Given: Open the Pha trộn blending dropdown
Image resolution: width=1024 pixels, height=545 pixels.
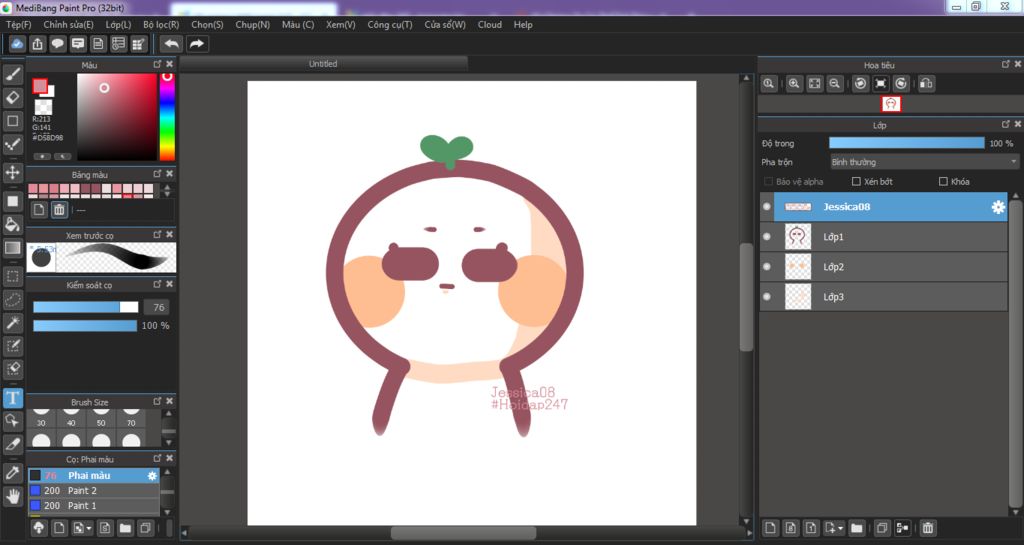Looking at the screenshot, I should [x=924, y=162].
